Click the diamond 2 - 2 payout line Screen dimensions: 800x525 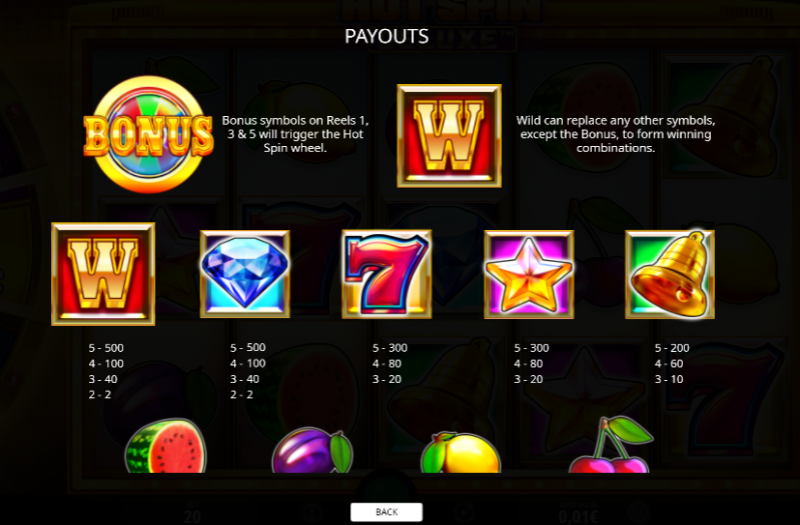click(x=242, y=394)
